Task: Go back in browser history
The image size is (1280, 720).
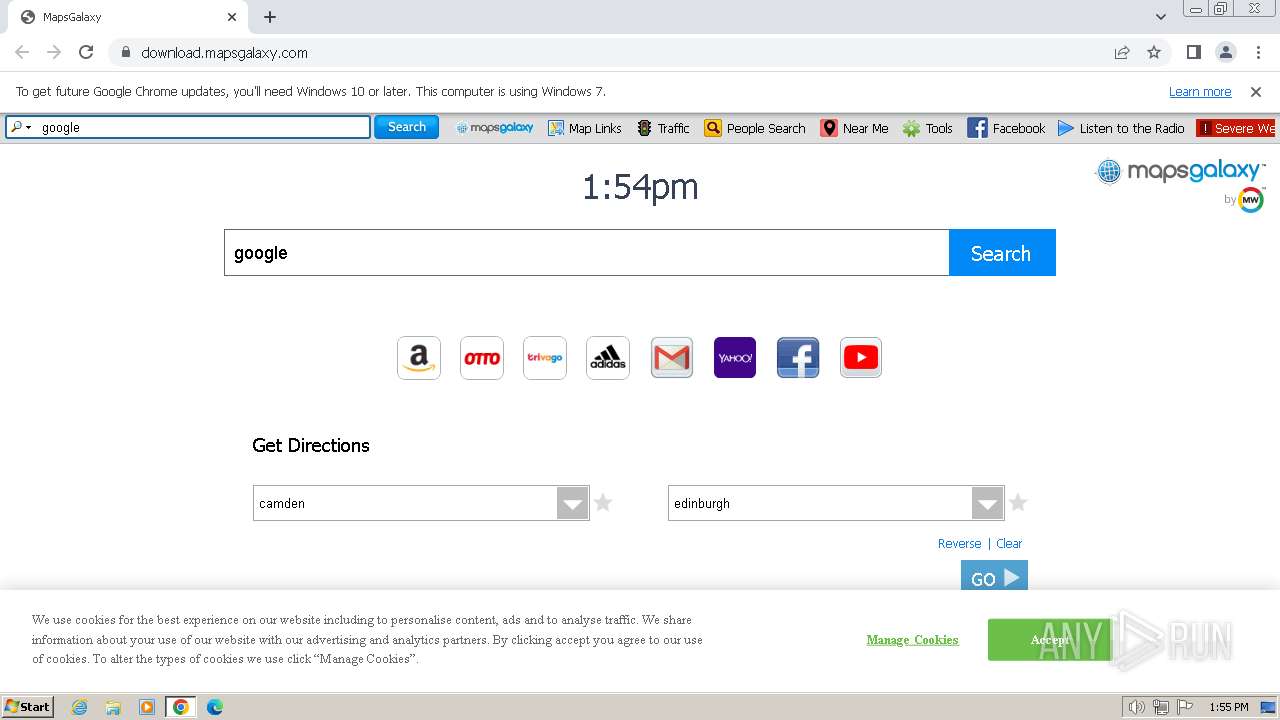Action: [x=22, y=52]
